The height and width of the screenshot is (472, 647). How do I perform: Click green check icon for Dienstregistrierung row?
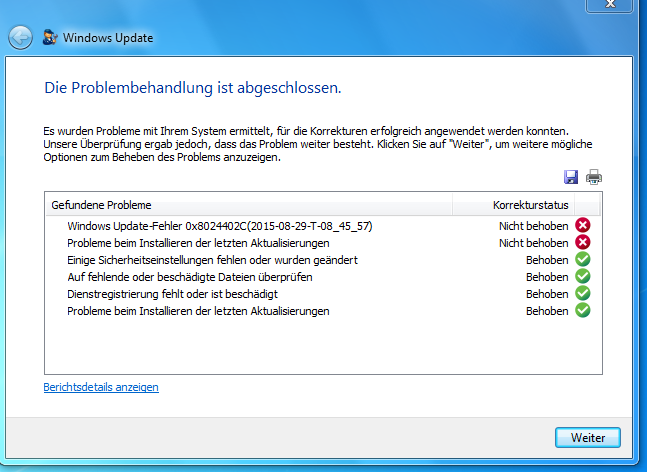pyautogui.click(x=583, y=293)
